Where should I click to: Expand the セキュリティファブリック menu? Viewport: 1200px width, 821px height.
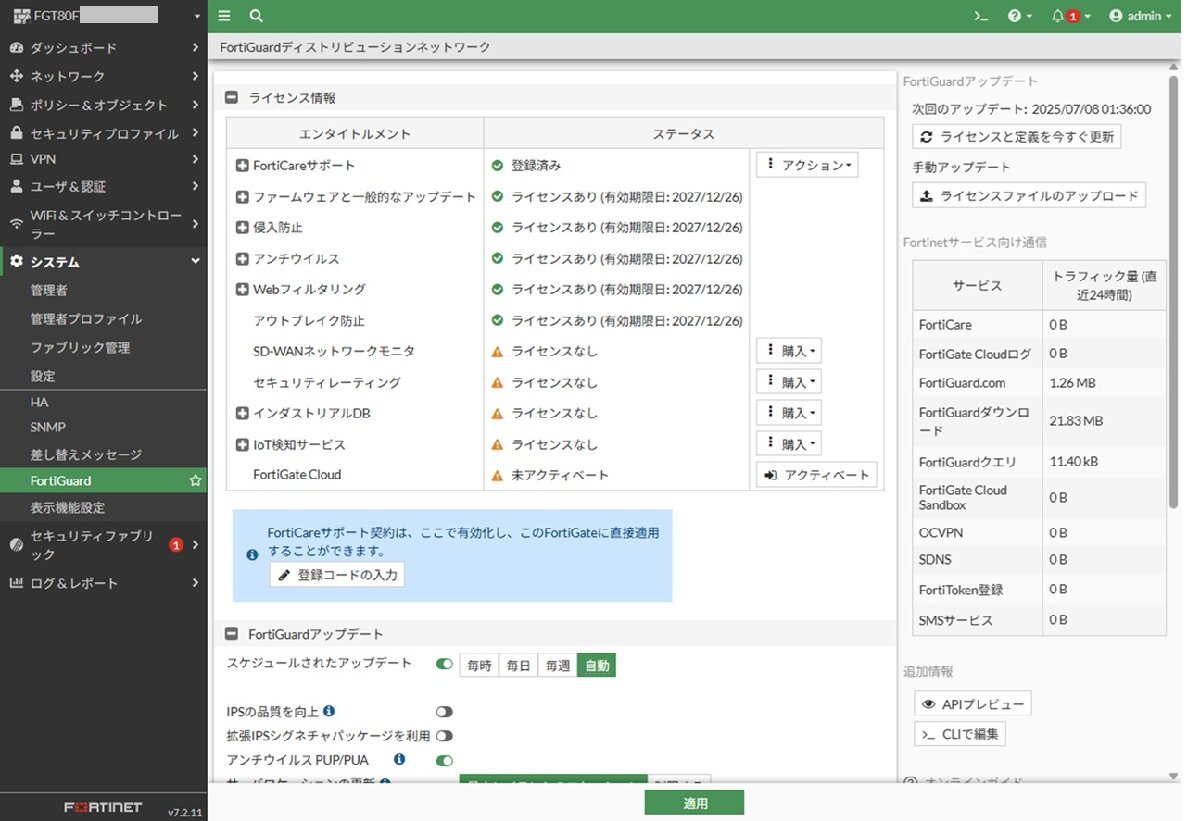pyautogui.click(x=104, y=544)
